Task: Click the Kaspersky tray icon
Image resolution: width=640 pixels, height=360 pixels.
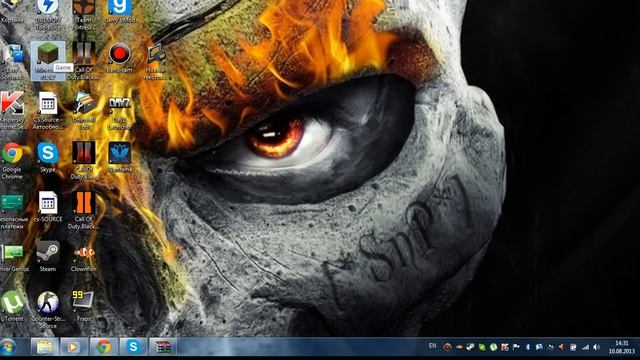Action: pos(504,347)
